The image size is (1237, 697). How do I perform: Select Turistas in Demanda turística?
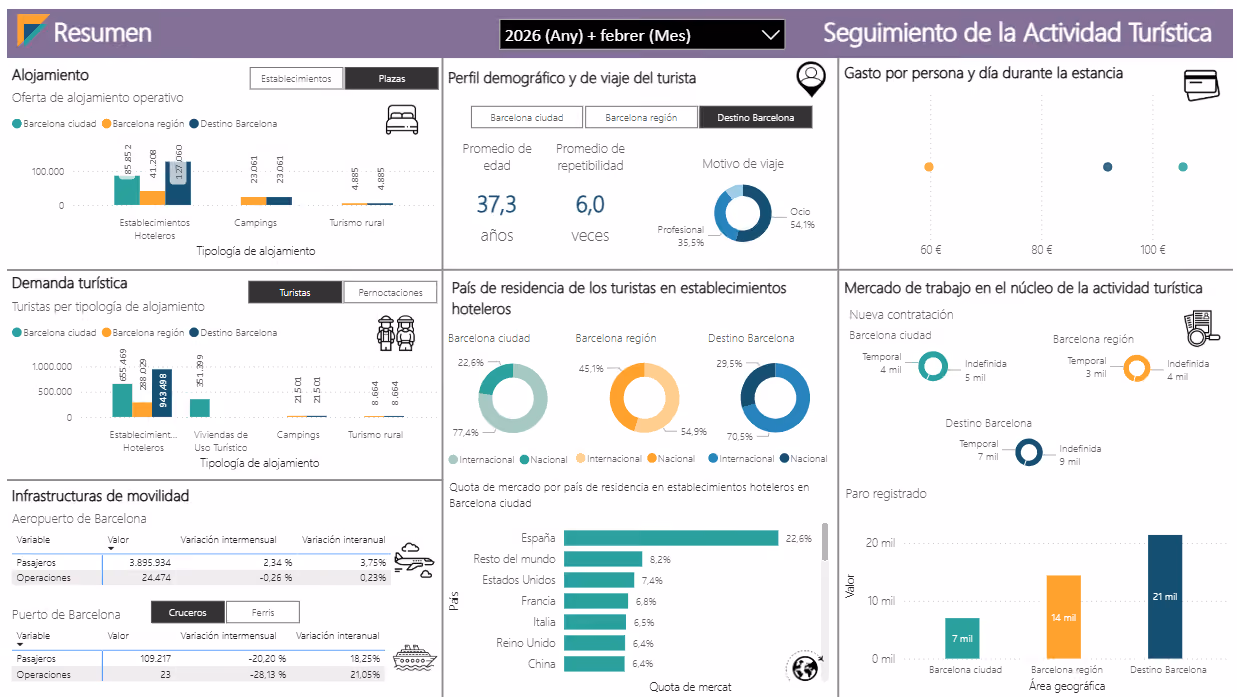point(295,293)
